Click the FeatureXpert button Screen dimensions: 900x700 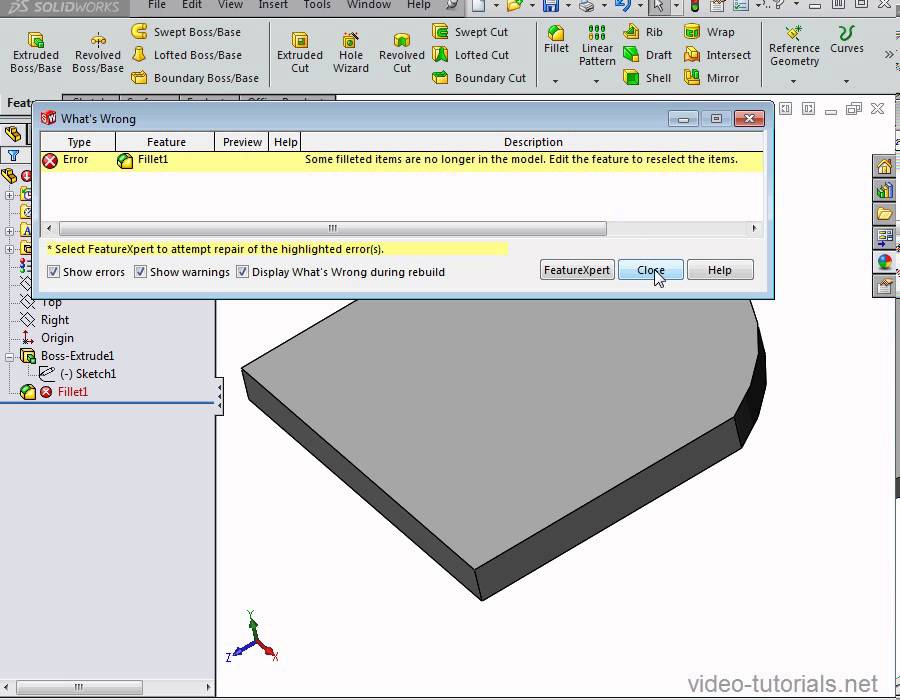577,270
